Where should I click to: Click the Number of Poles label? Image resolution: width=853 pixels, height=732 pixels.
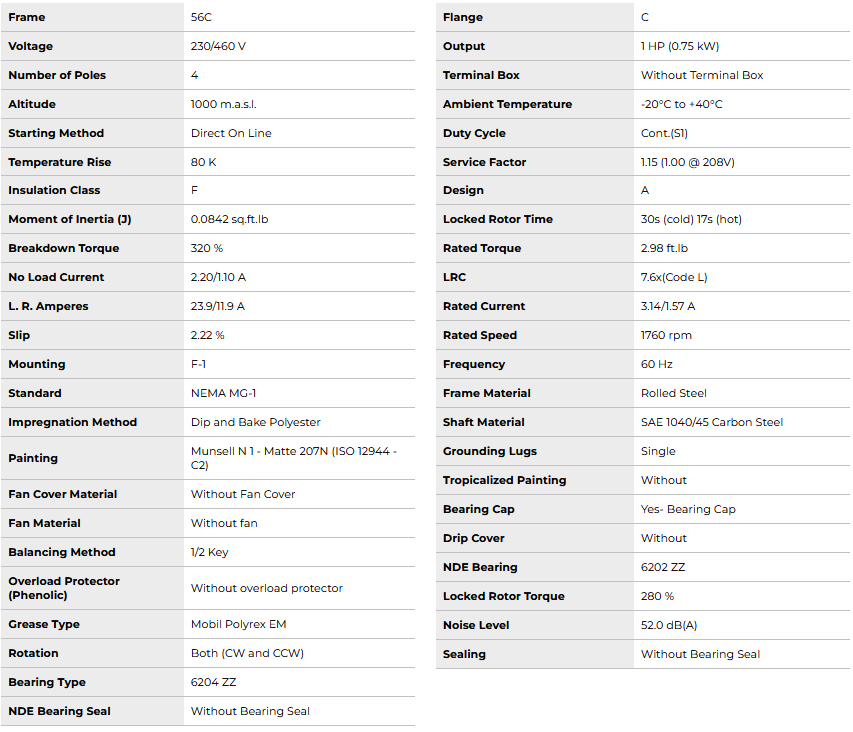57,75
